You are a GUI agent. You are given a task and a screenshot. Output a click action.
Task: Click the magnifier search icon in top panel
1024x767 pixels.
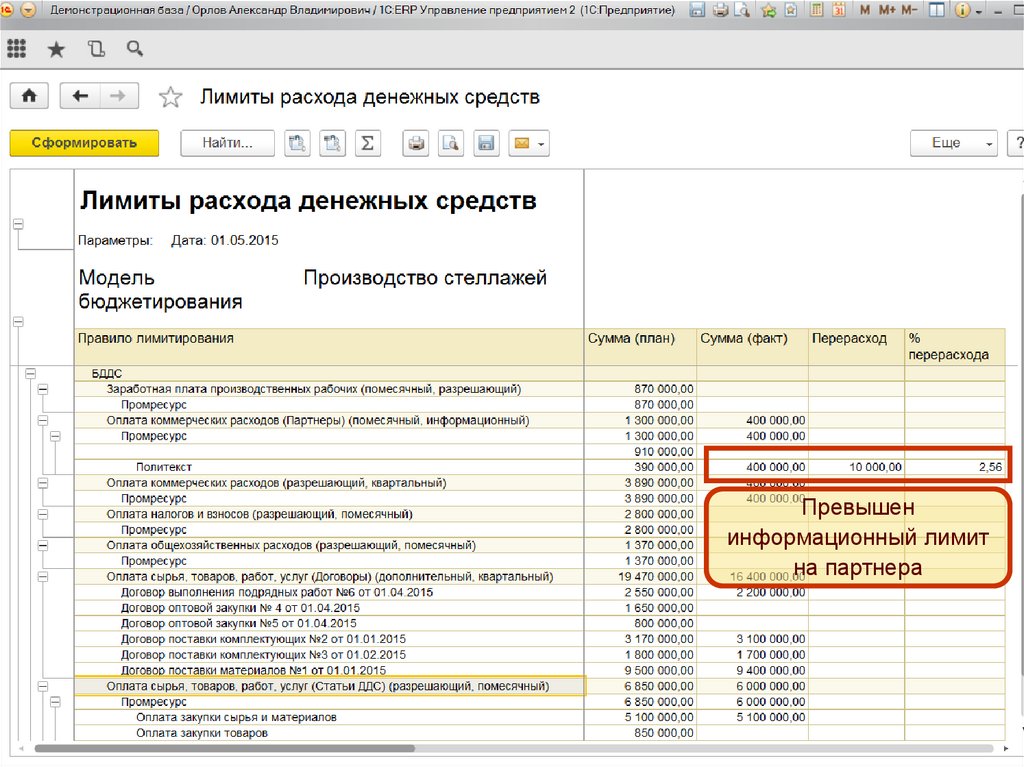click(x=134, y=49)
